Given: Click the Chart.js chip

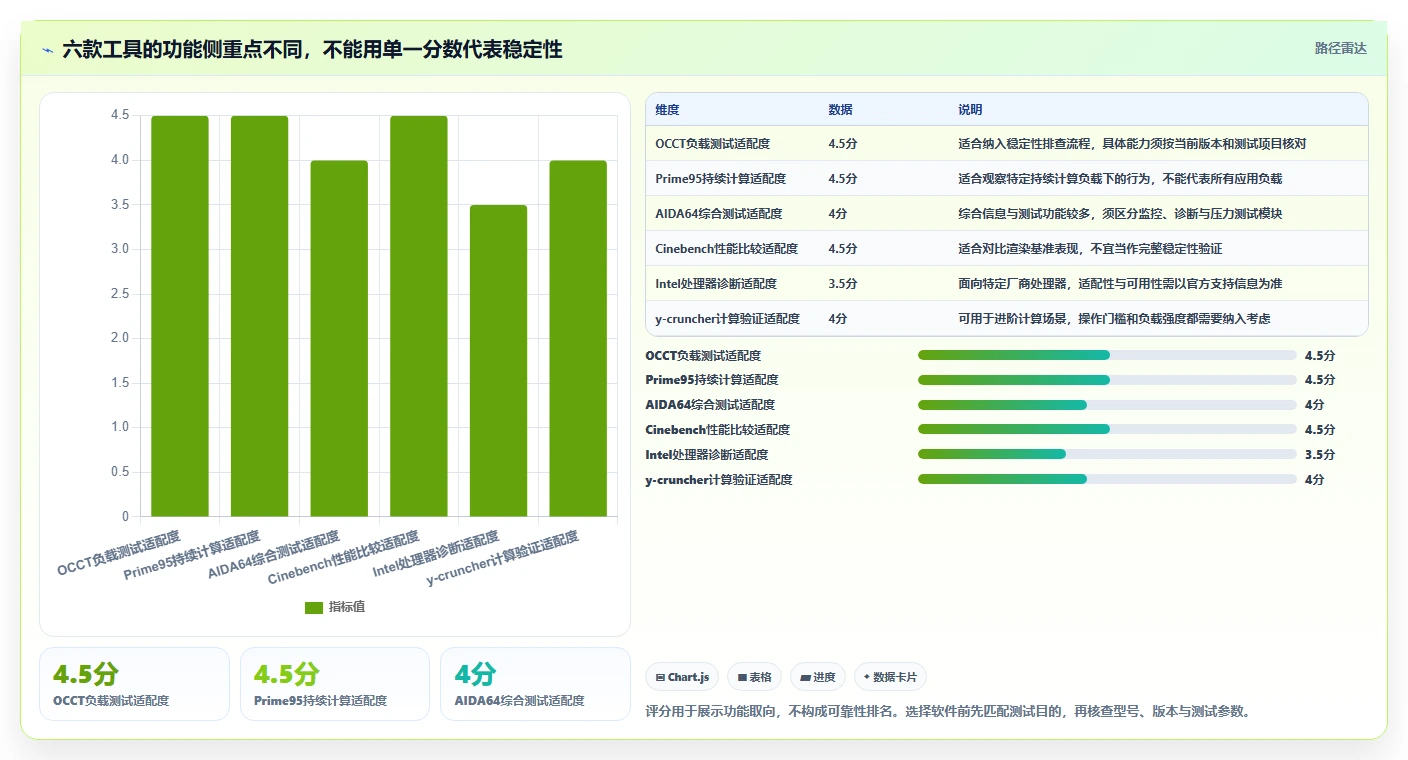Looking at the screenshot, I should [682, 677].
